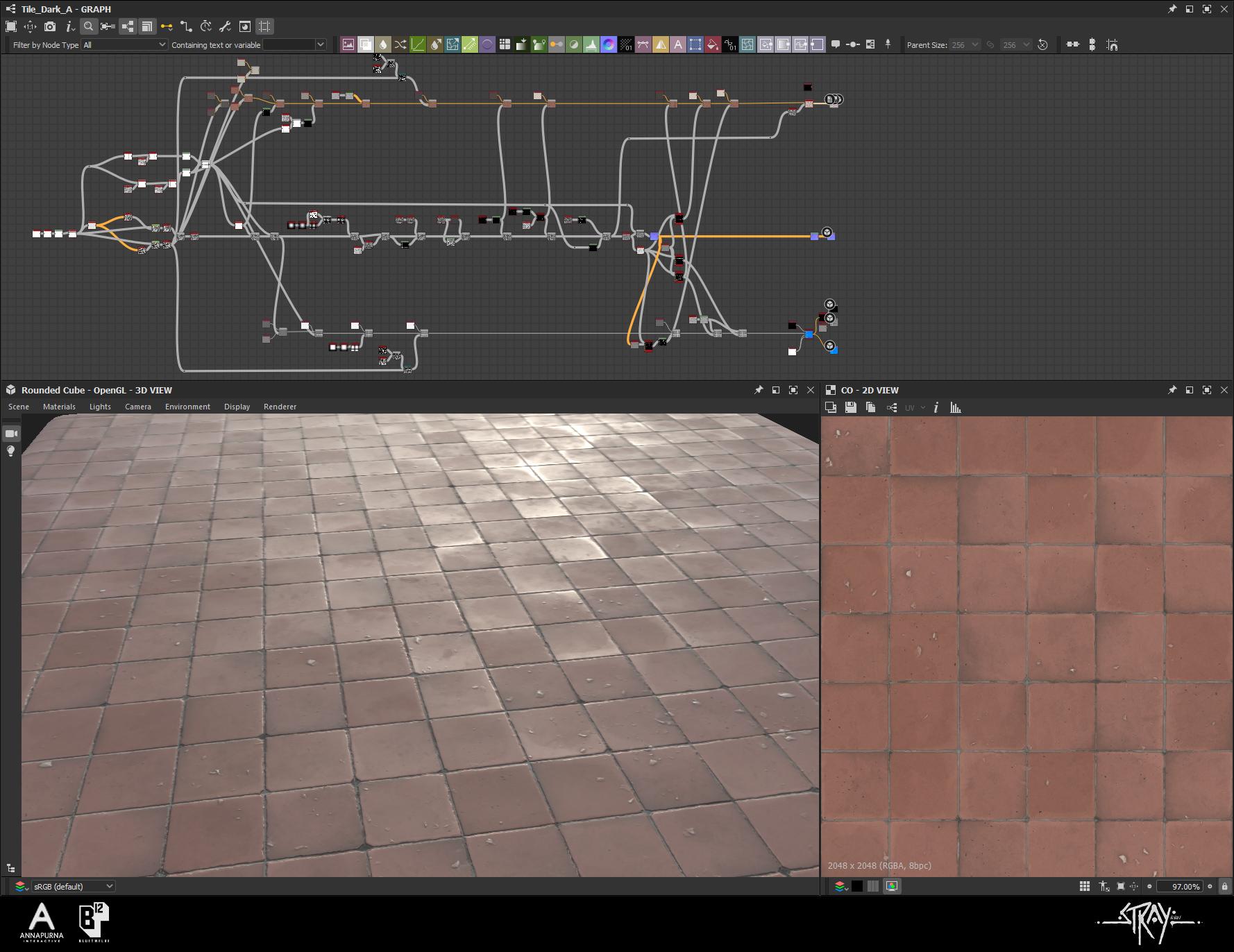
Task: Expand the sRGB (default) color space dropdown
Action: pos(73,886)
